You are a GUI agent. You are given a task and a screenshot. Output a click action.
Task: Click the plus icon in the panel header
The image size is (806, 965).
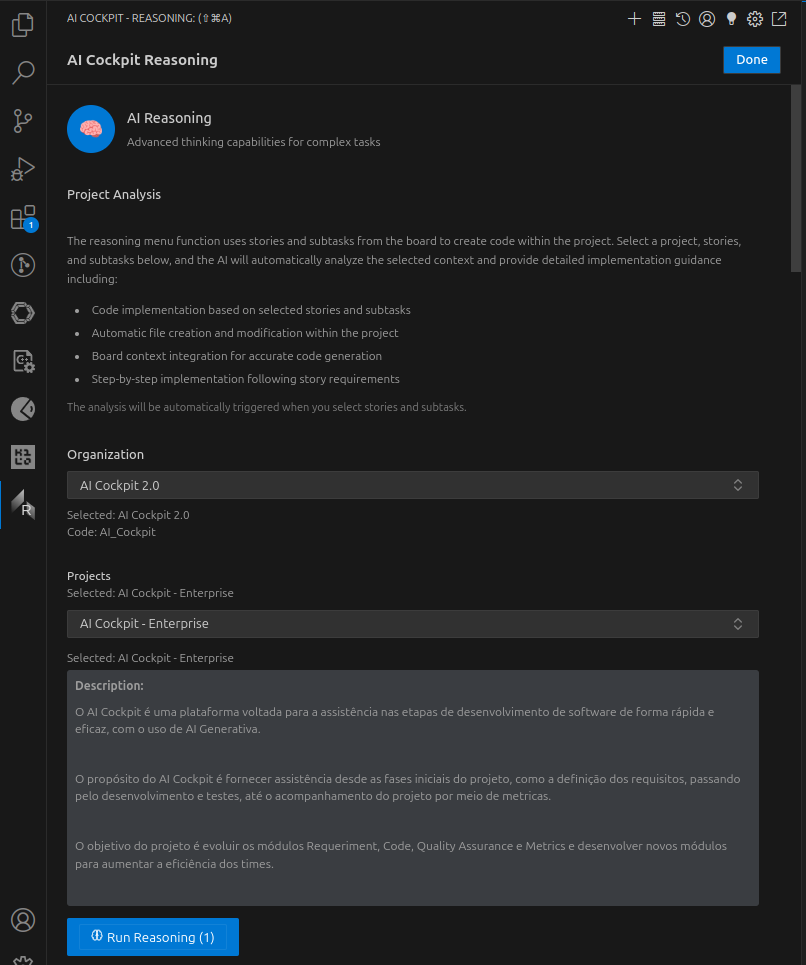point(634,18)
